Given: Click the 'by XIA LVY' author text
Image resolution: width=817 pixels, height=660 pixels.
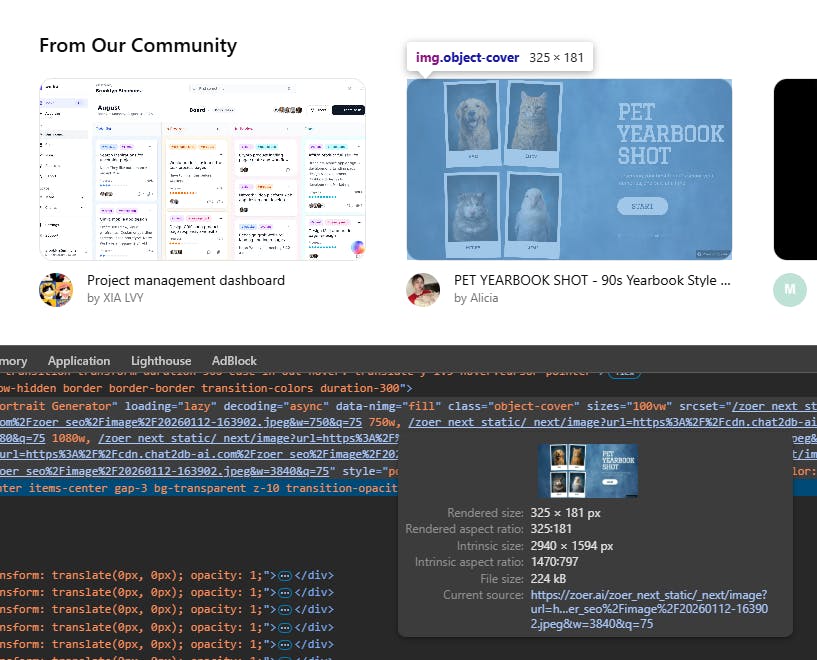Looking at the screenshot, I should tap(115, 298).
